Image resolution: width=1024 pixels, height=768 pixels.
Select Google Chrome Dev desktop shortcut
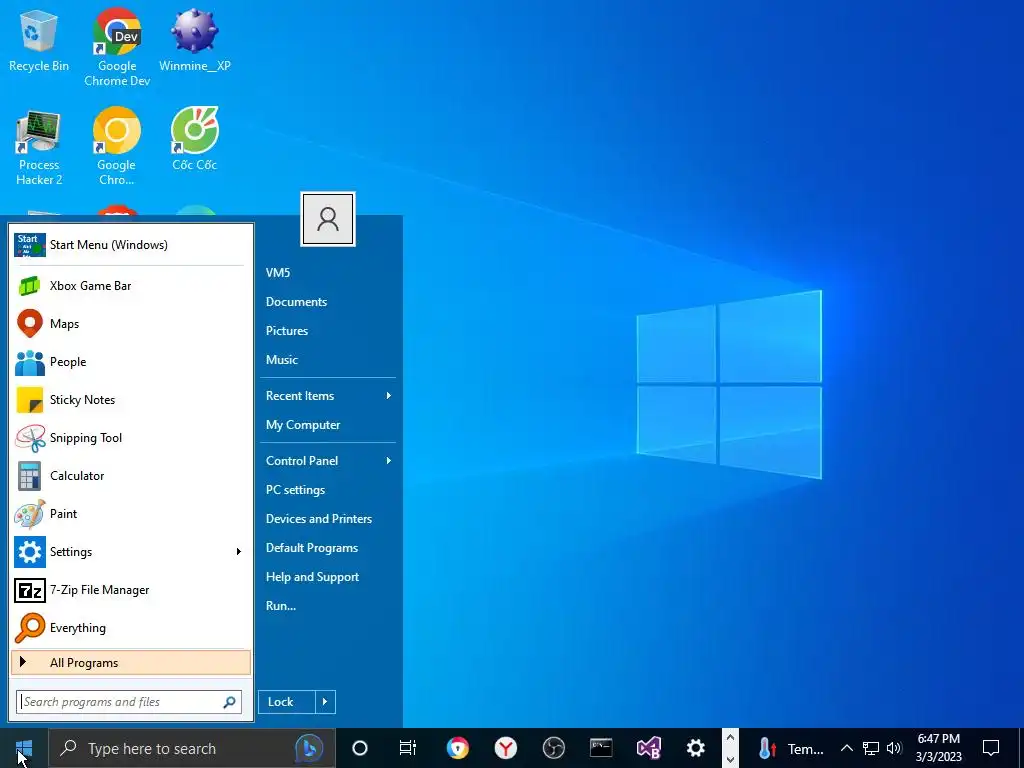point(117,47)
